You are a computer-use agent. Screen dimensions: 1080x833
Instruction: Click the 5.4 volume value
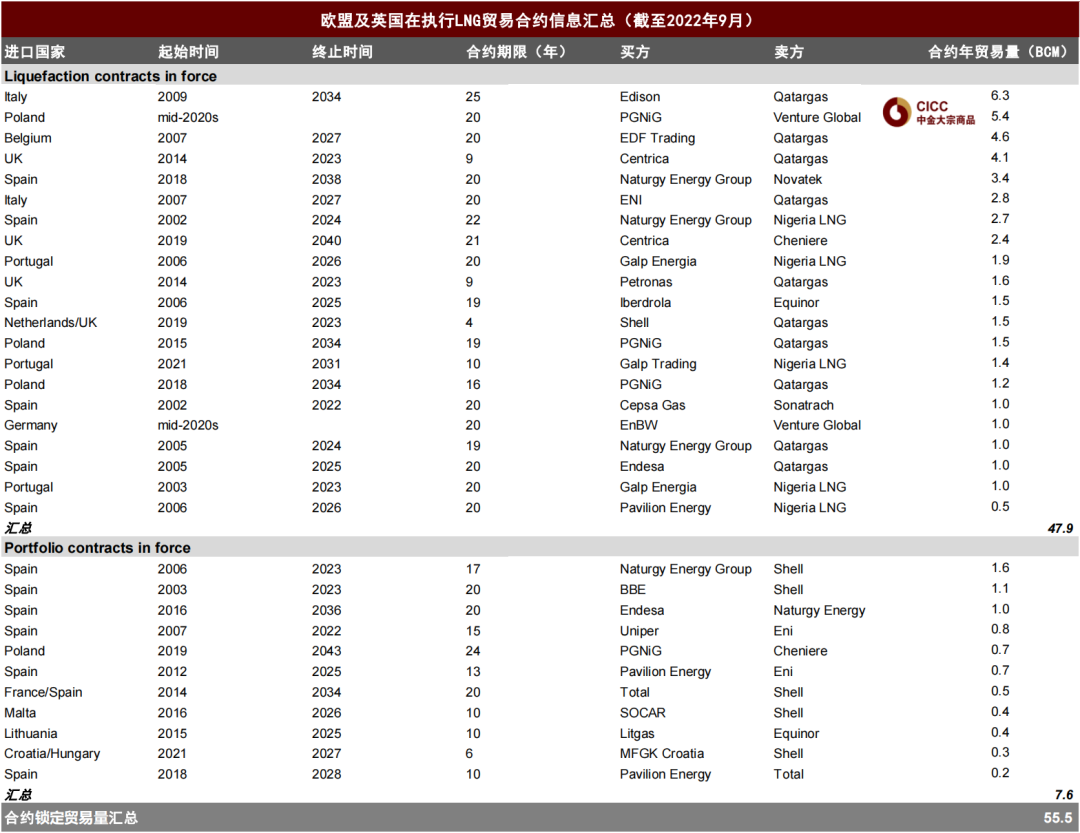point(1000,116)
